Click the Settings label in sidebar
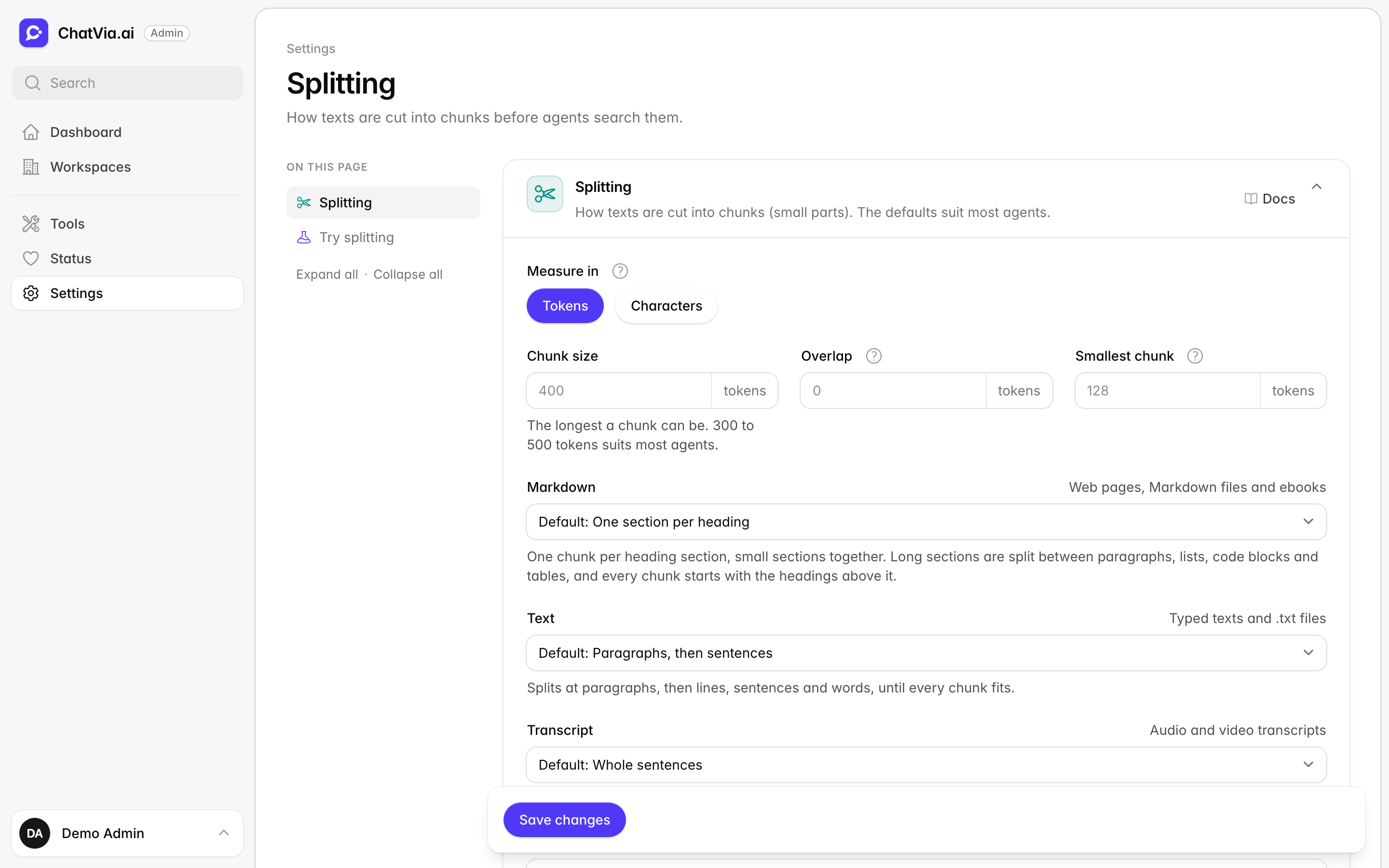Screen dimensions: 1389x868 point(76,293)
